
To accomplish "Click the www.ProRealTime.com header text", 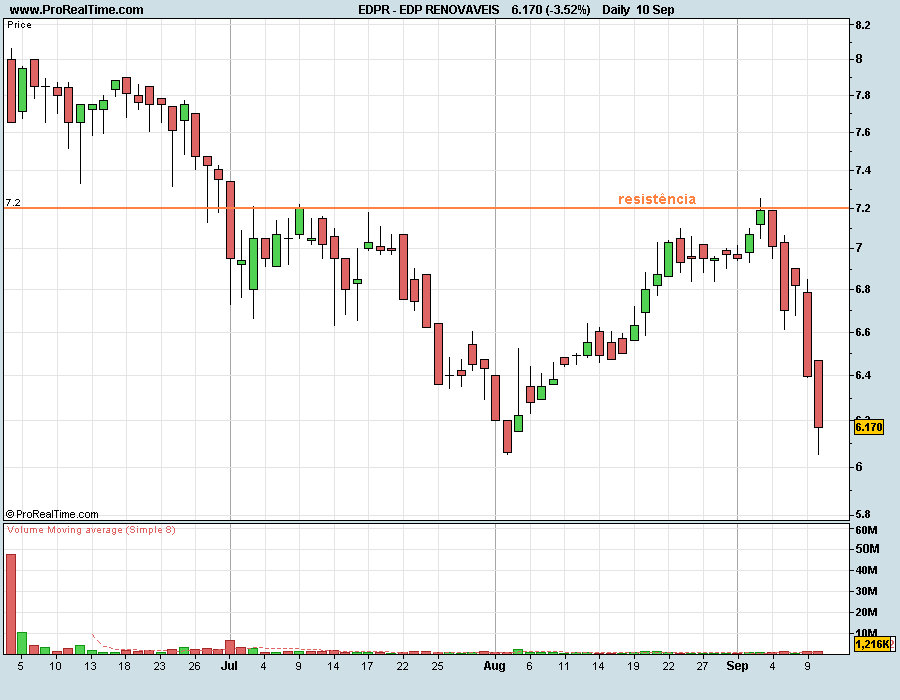I will (76, 10).
